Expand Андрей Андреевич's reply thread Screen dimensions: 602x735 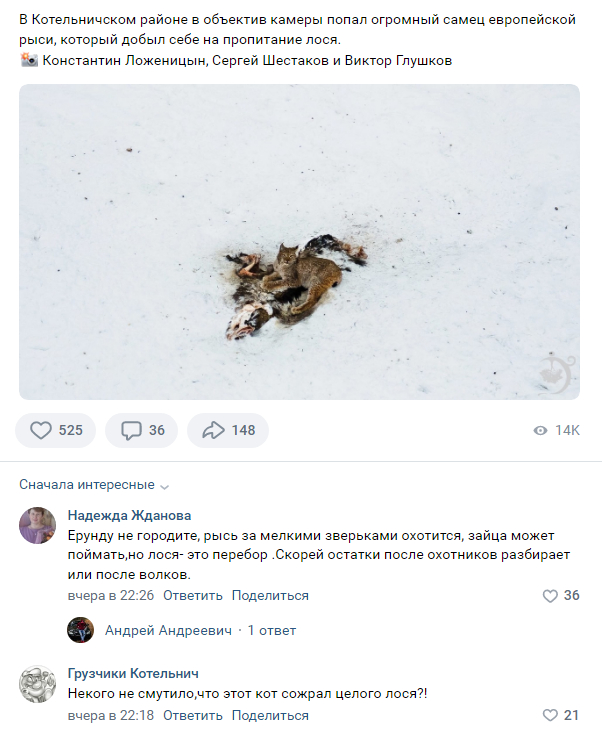pyautogui.click(x=272, y=630)
